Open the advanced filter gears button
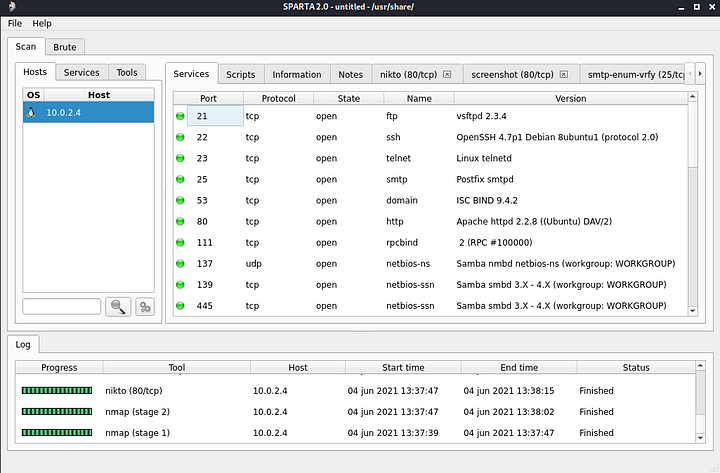 point(145,307)
